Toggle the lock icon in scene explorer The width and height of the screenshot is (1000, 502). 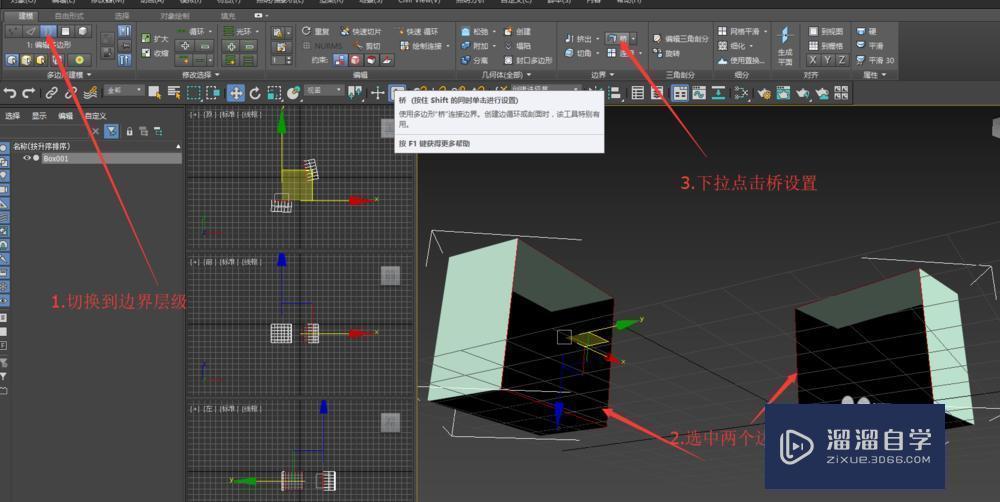click(x=129, y=131)
